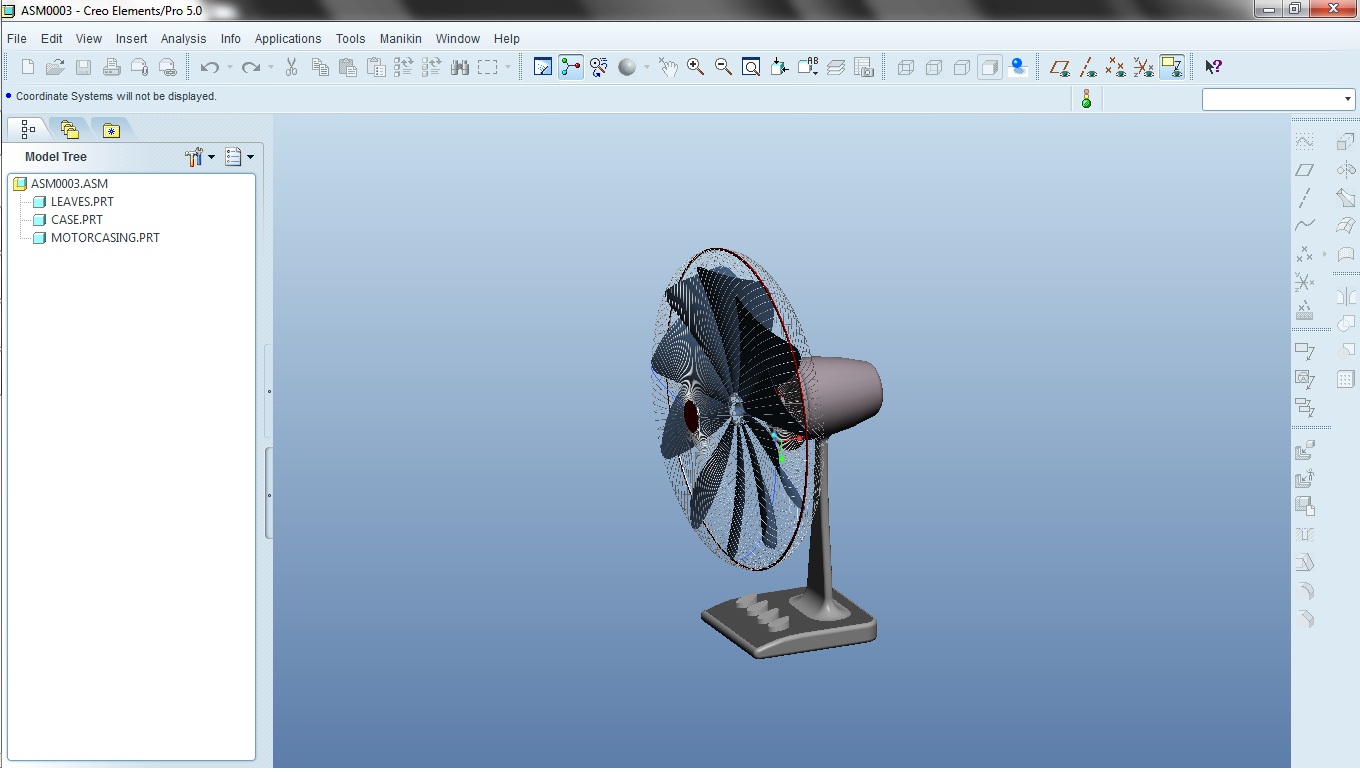Zoom out with magnifier minus icon
The width and height of the screenshot is (1360, 772).
tap(723, 67)
